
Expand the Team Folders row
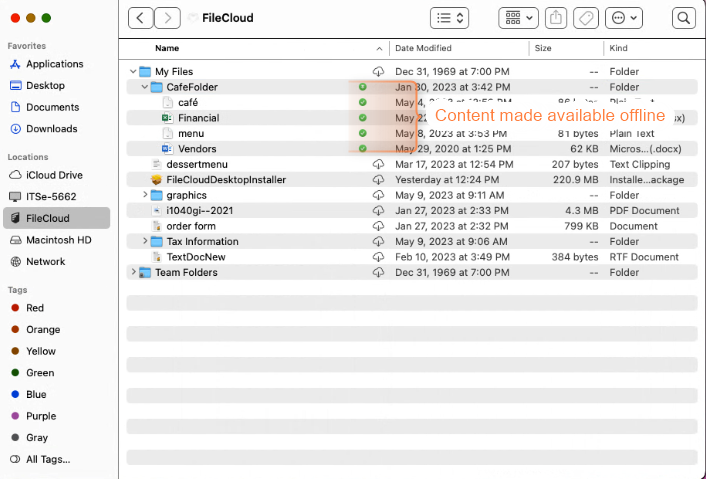click(133, 272)
